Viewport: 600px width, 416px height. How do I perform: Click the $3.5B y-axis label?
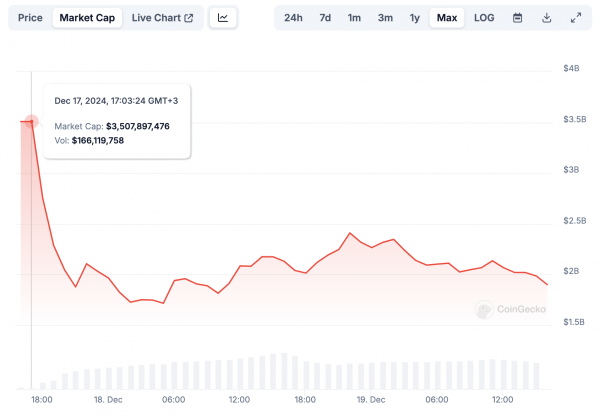(x=574, y=119)
